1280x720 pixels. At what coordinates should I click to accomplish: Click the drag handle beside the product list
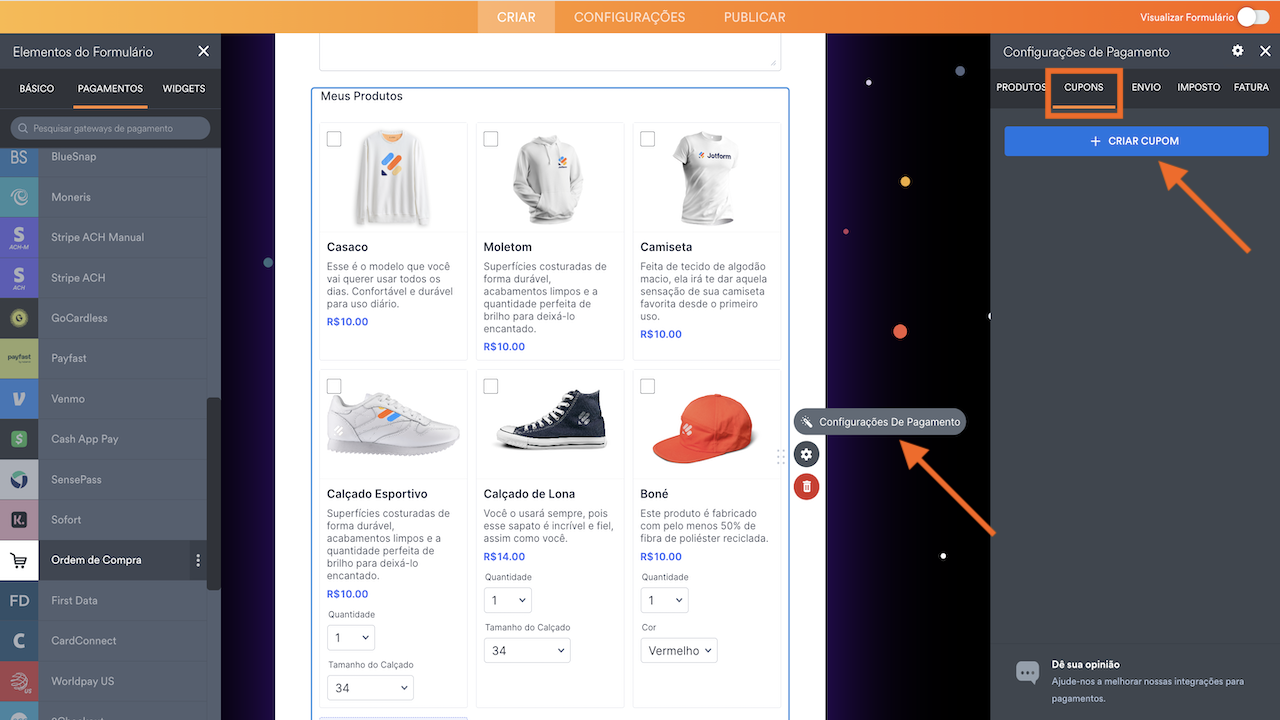coord(781,456)
